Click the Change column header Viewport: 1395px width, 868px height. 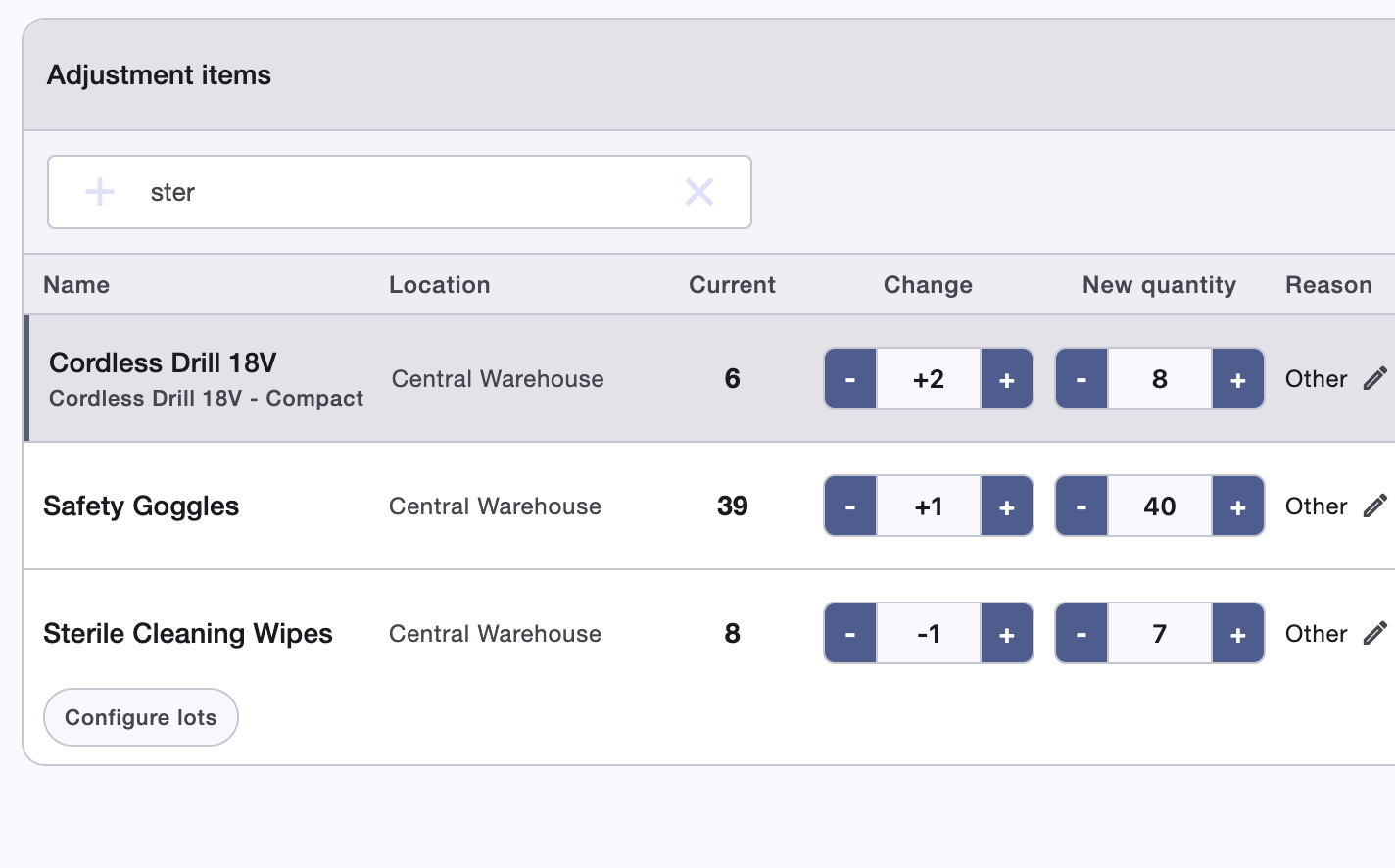pos(928,285)
